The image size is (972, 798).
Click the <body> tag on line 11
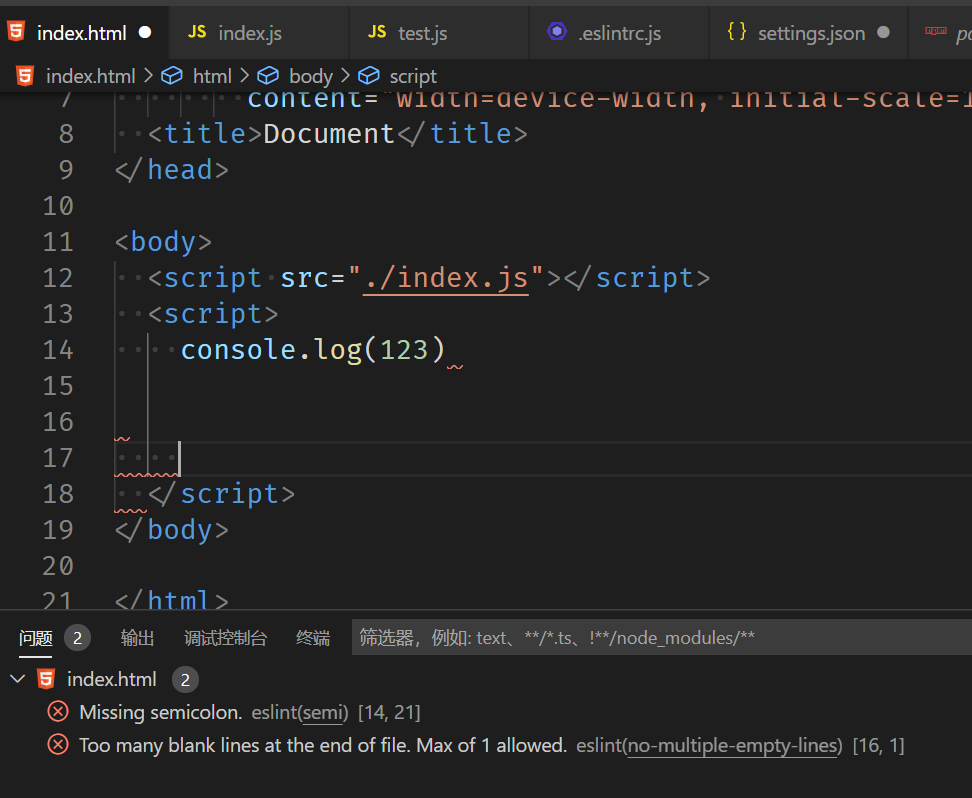click(x=164, y=242)
